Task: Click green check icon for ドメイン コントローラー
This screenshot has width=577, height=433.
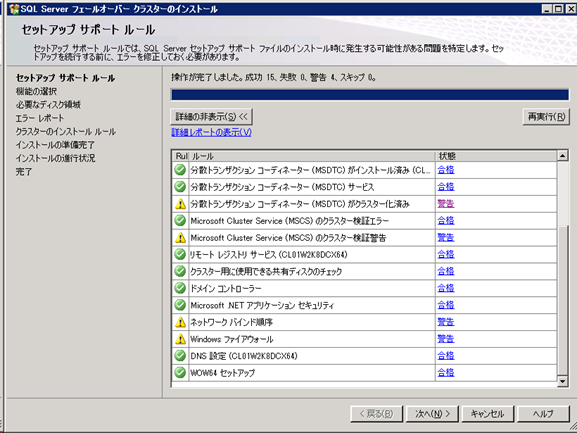Action: [180, 288]
